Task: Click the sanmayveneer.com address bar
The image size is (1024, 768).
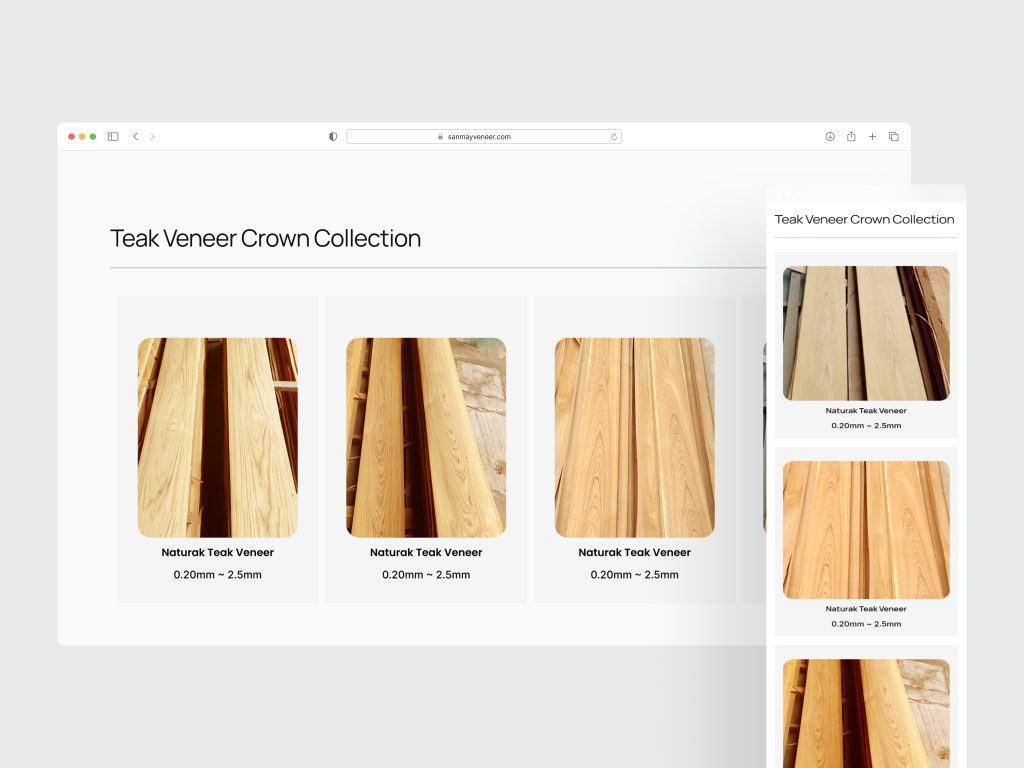Action: tap(483, 137)
